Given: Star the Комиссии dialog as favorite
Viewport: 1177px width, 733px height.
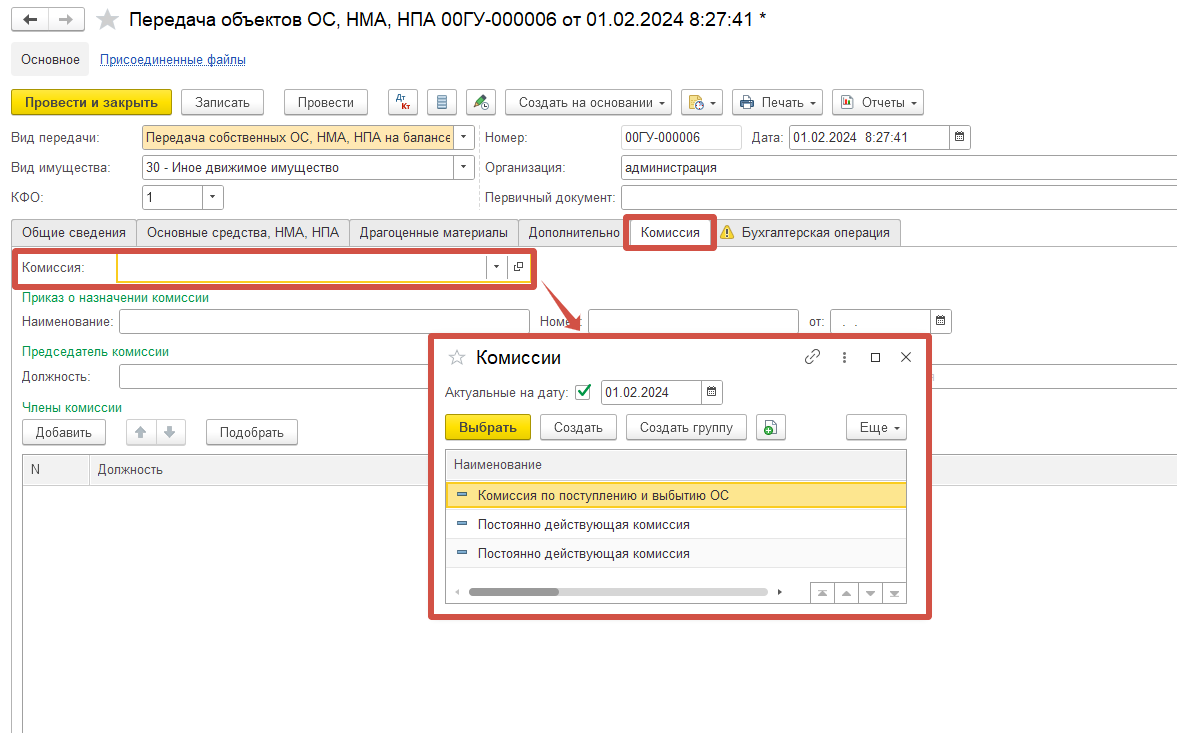Looking at the screenshot, I should [x=457, y=357].
